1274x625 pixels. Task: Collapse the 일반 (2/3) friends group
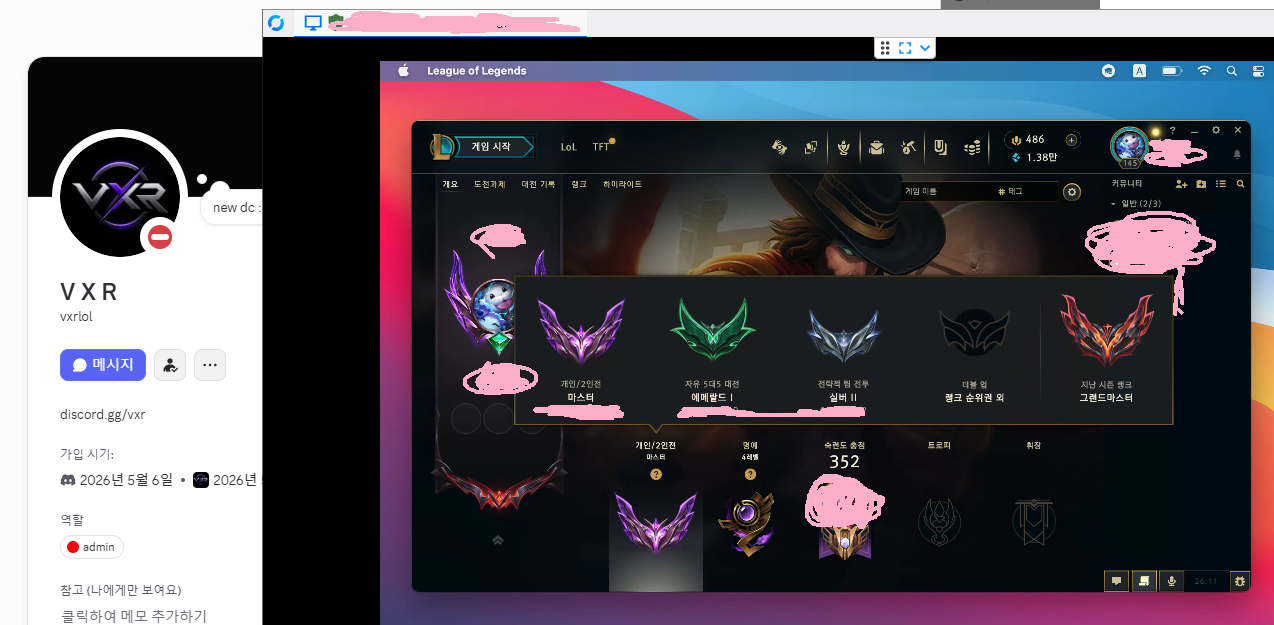tap(1137, 204)
